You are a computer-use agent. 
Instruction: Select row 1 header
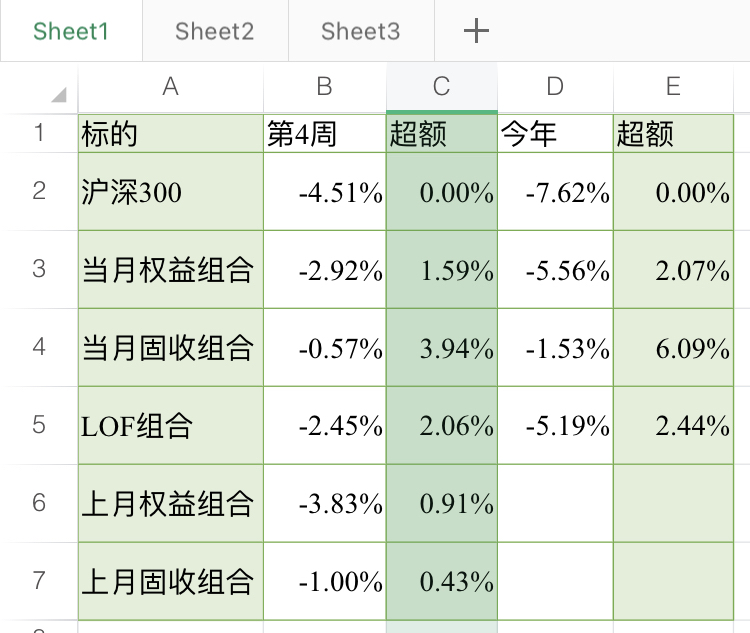pyautogui.click(x=39, y=133)
